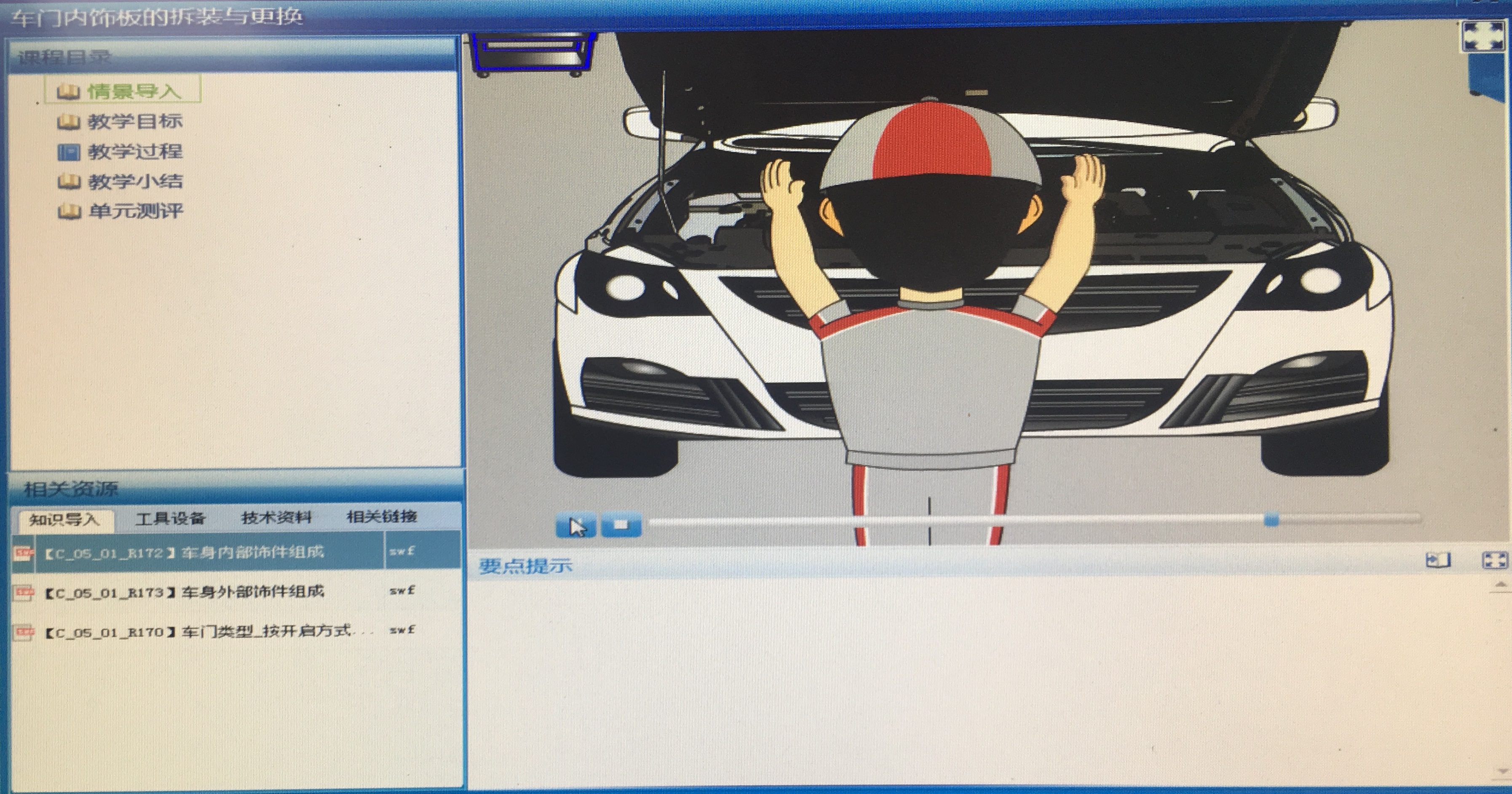Click book icon beside 教学过程
1512x794 pixels.
click(x=69, y=152)
